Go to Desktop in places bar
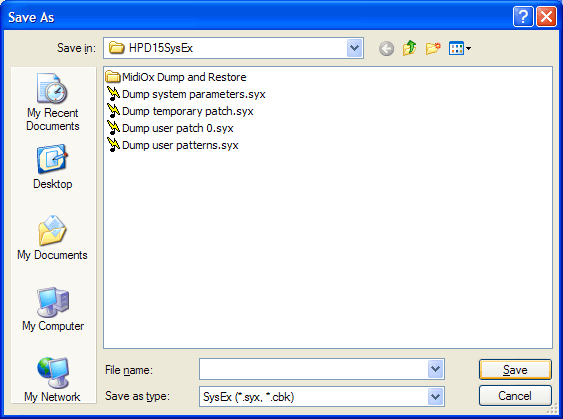The width and height of the screenshot is (563, 419). (x=53, y=167)
